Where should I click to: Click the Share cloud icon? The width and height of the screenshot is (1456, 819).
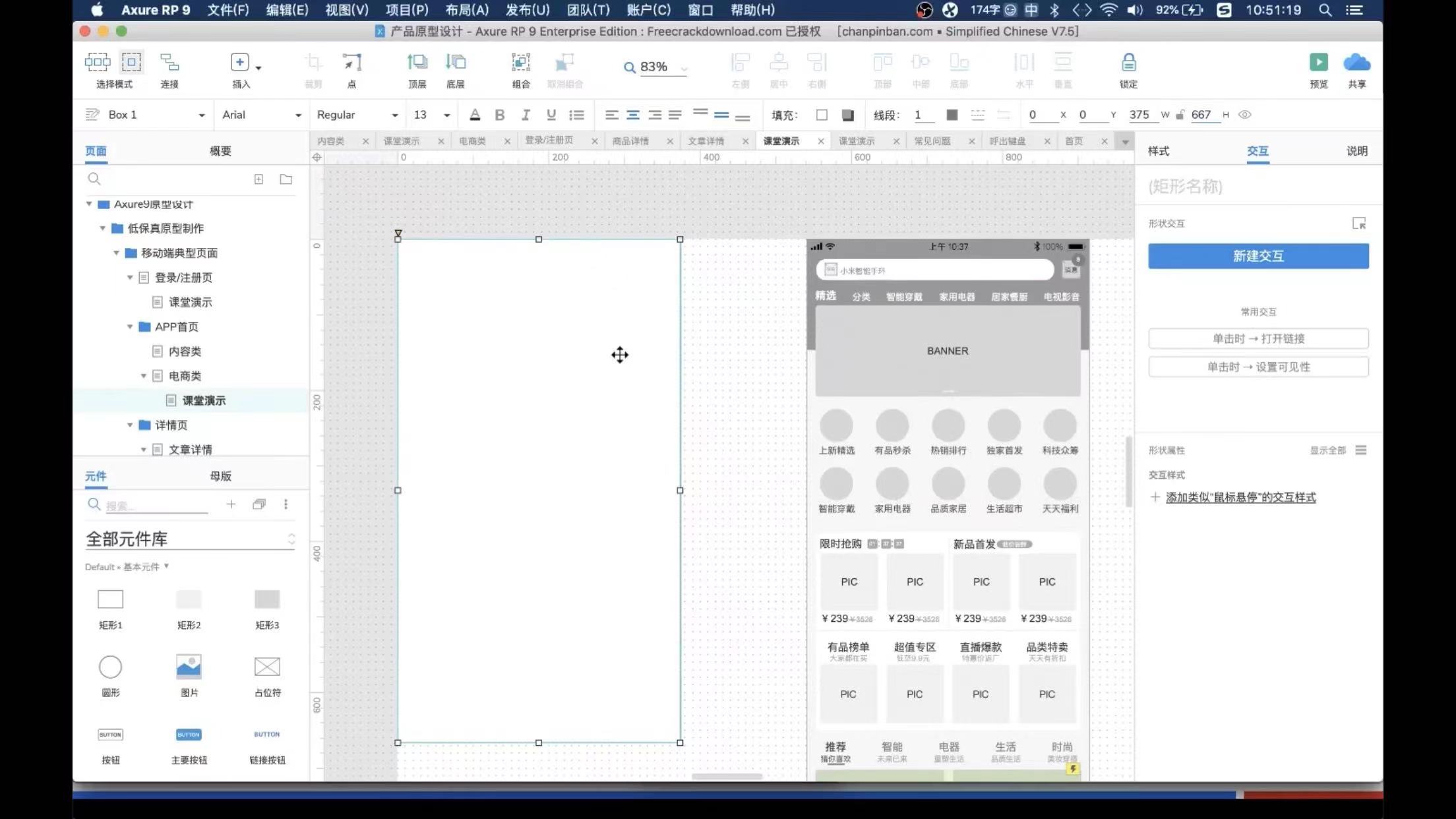1356,63
